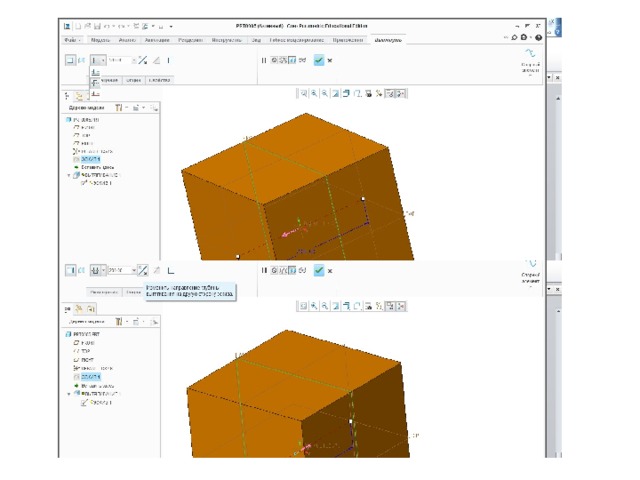
Task: Click the flip depth direction icon
Action: (144, 60)
